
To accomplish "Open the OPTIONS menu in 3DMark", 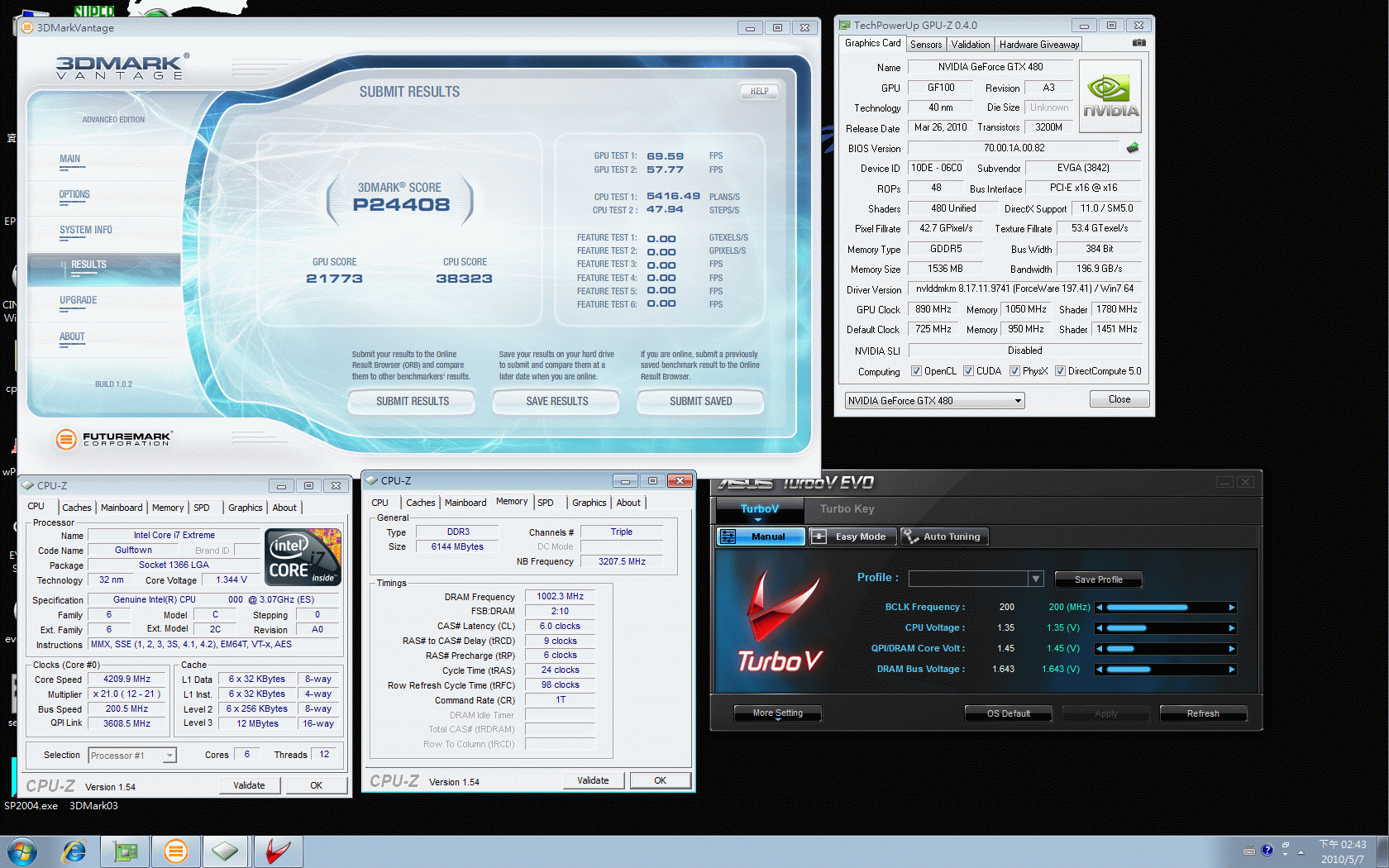I will (x=74, y=195).
